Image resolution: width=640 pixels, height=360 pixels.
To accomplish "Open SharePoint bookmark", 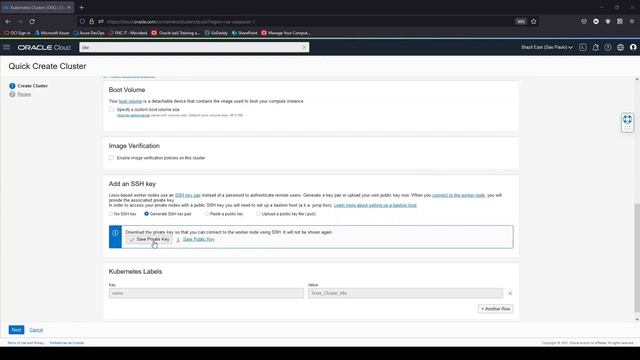I will pyautogui.click(x=244, y=33).
